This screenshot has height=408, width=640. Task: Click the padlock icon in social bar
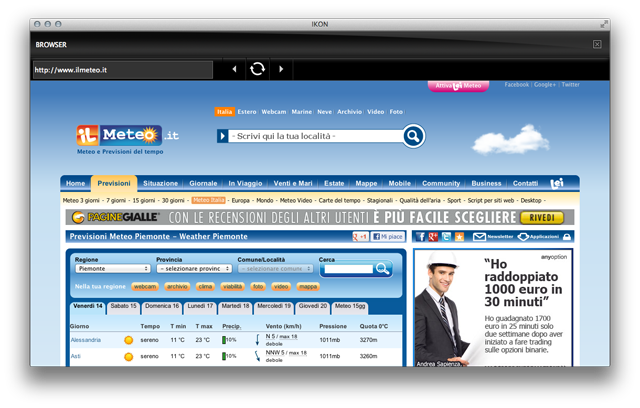pyautogui.click(x=567, y=237)
